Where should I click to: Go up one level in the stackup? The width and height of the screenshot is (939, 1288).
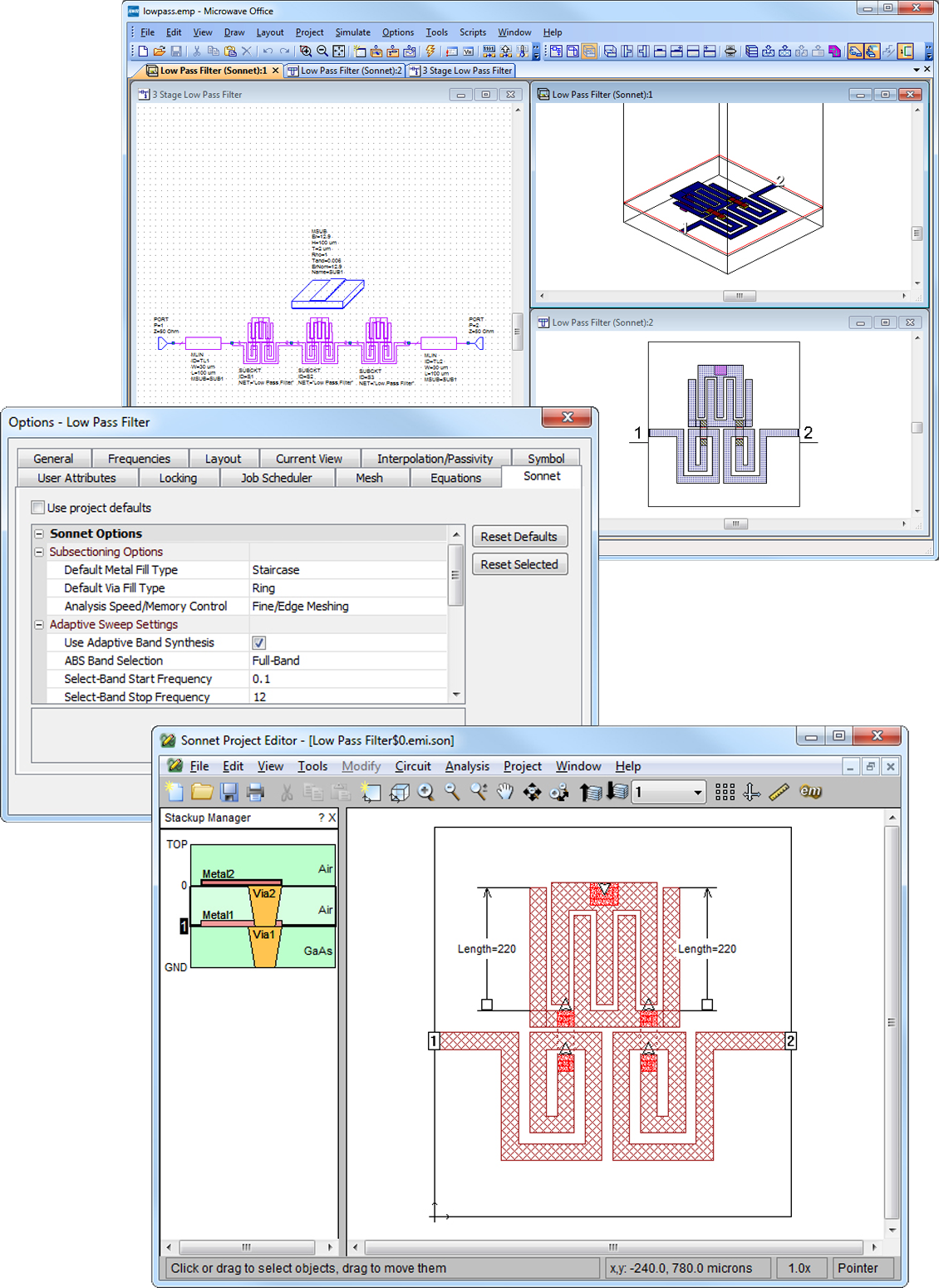pos(590,792)
